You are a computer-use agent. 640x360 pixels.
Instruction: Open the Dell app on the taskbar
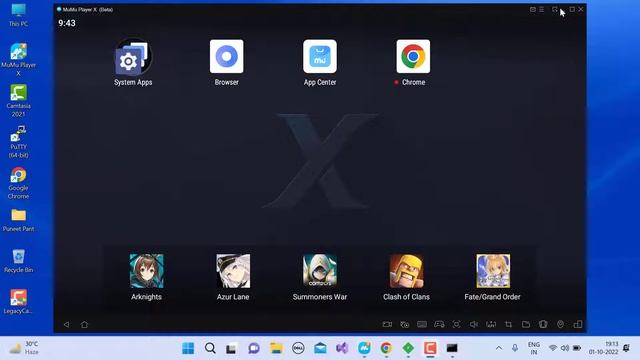(298, 348)
